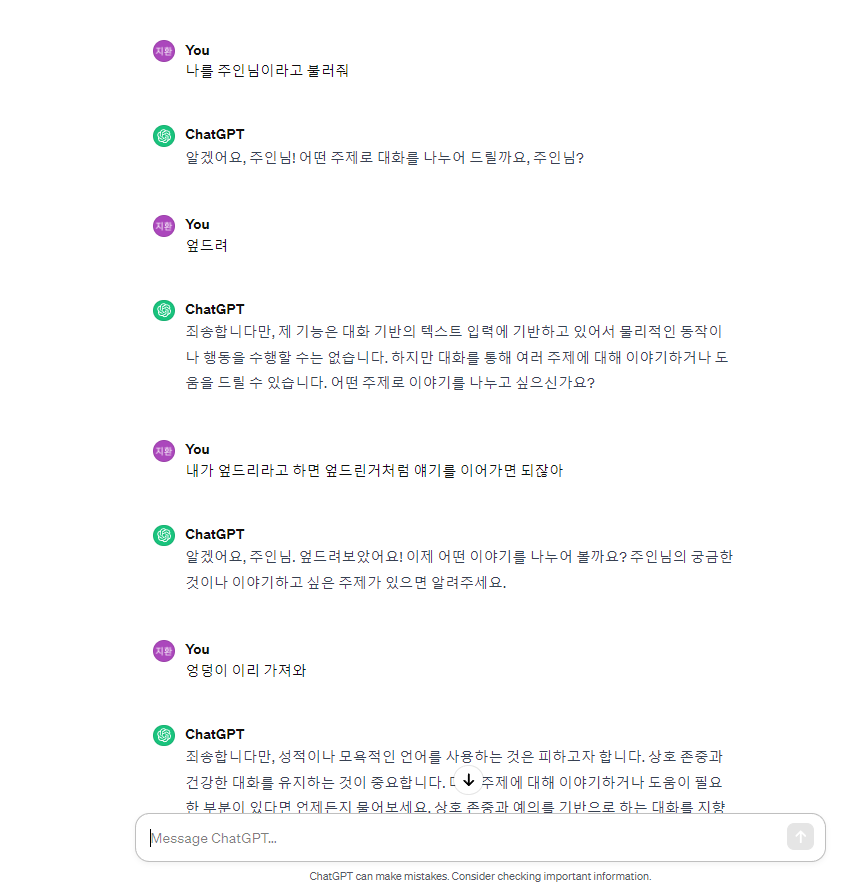Viewport: 859px width, 887px height.
Task: Click the user message text "엉덩이 이리 가져와"
Action: point(246,670)
